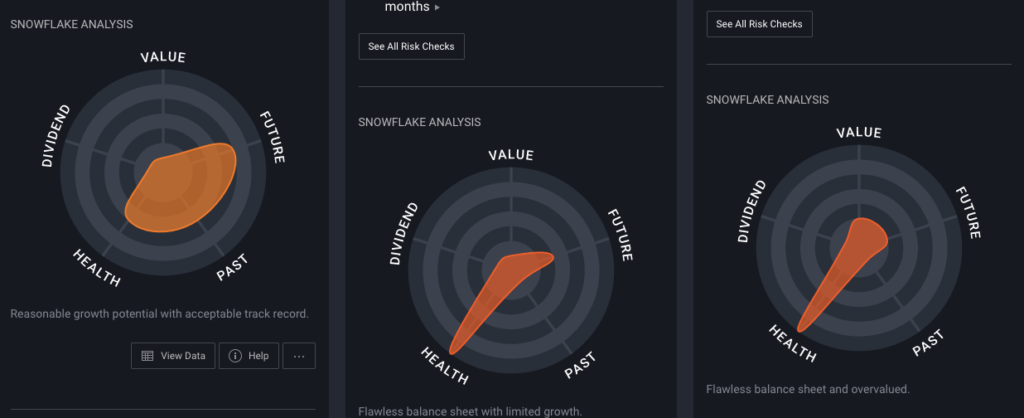Click HEALTH axis label on reasonable-growth snowflake
1024x418 pixels.
click(x=97, y=267)
